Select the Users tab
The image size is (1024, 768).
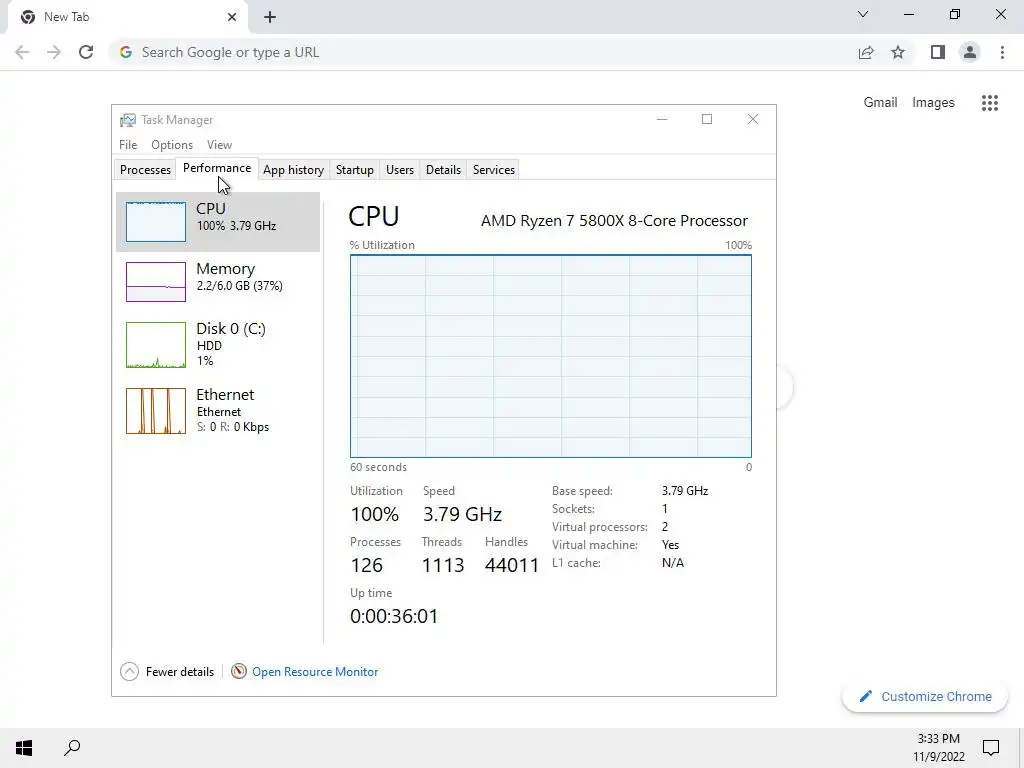pyautogui.click(x=400, y=170)
